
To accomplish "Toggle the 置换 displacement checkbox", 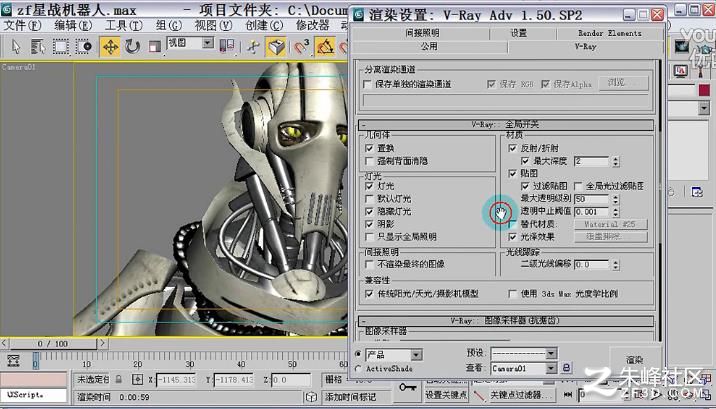I will point(369,148).
